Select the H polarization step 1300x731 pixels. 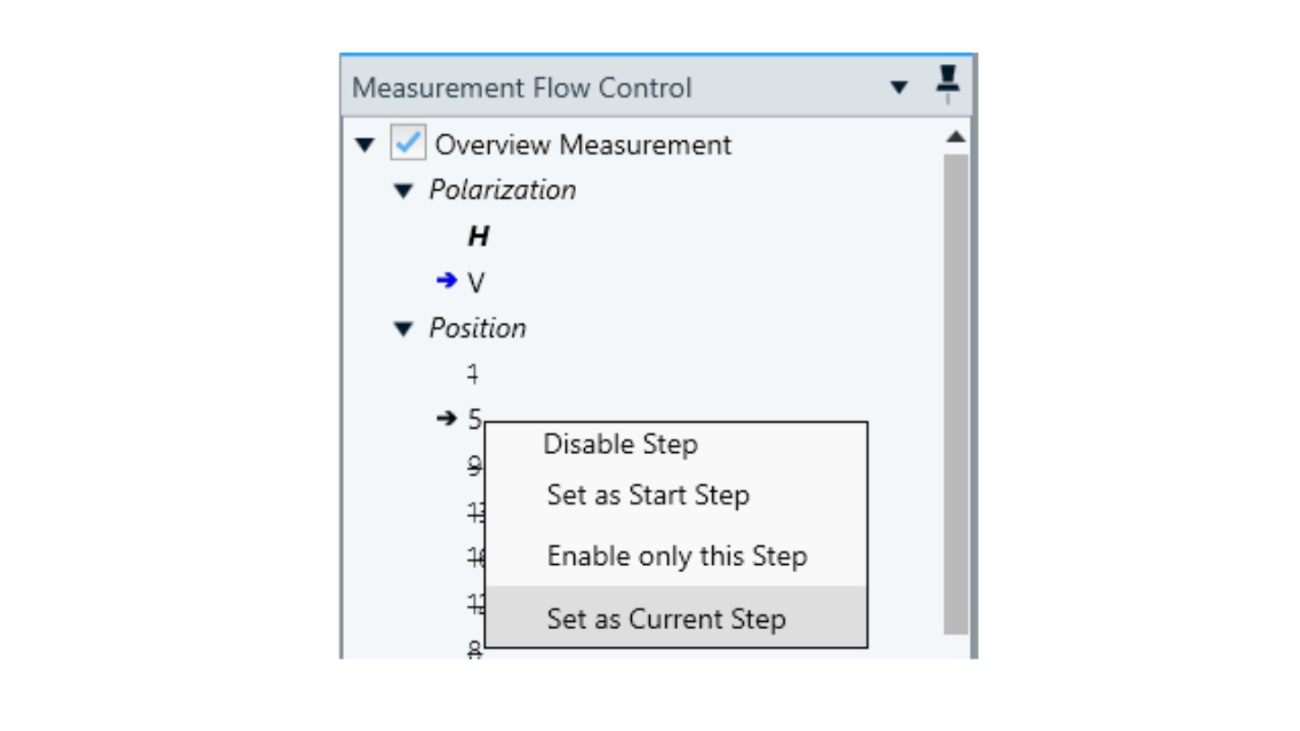pyautogui.click(x=478, y=235)
